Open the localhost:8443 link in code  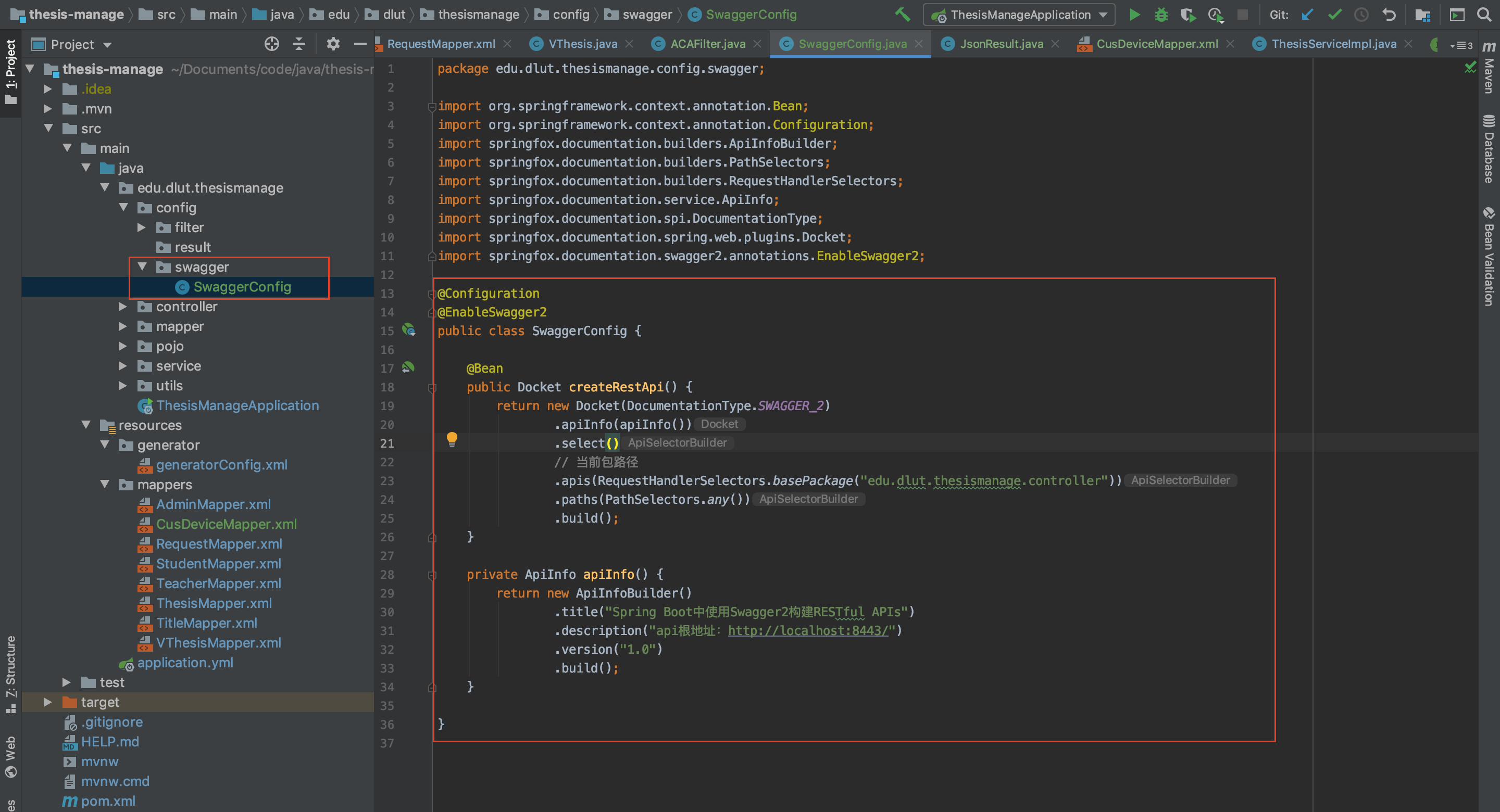click(x=808, y=630)
